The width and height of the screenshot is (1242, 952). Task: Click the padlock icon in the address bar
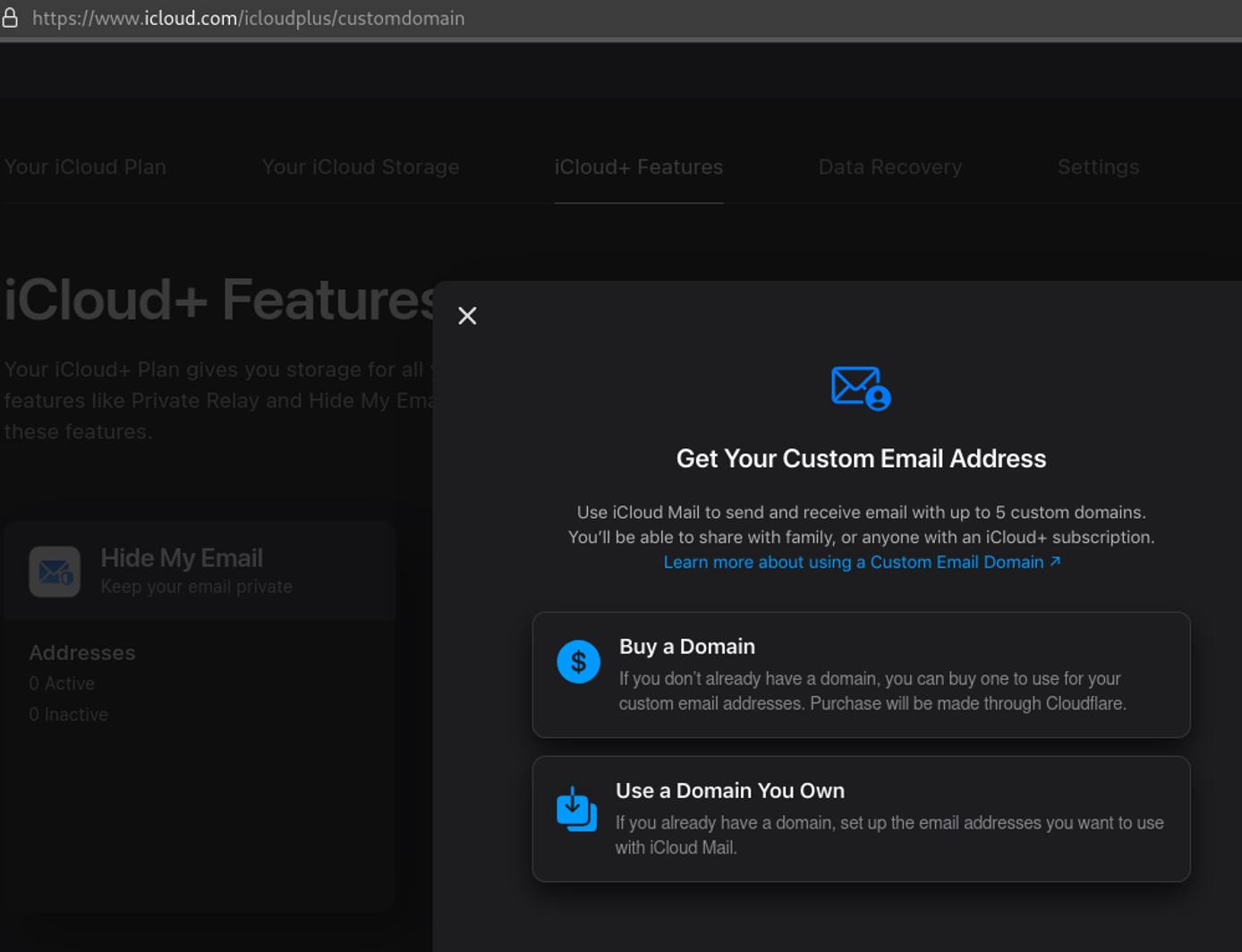10,17
